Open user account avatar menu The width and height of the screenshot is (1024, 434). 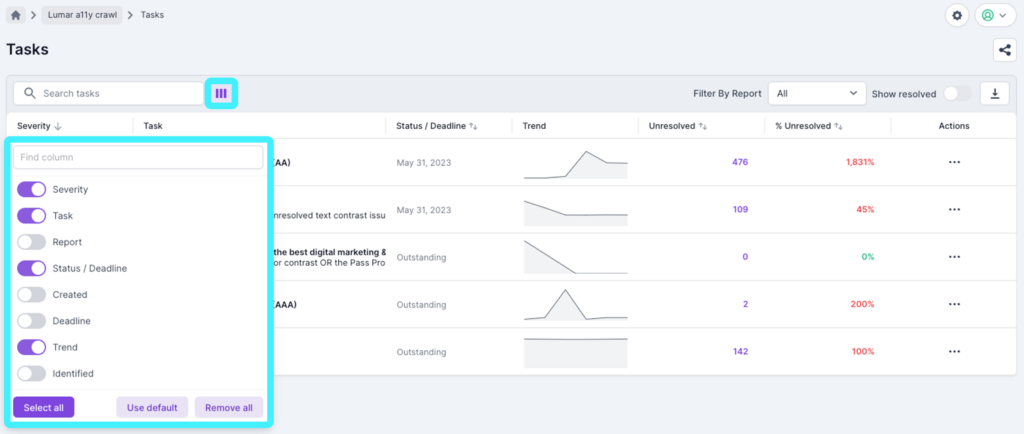coord(995,15)
